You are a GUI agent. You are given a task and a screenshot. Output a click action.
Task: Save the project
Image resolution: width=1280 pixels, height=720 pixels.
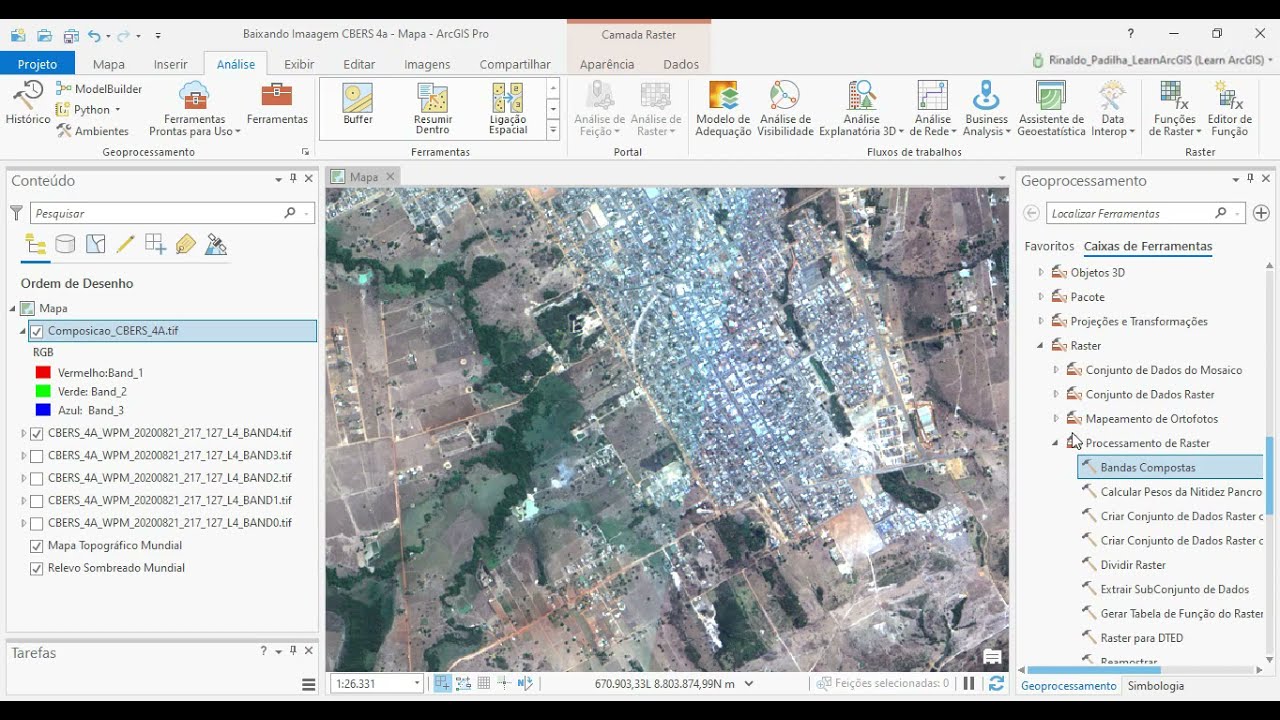coord(70,35)
